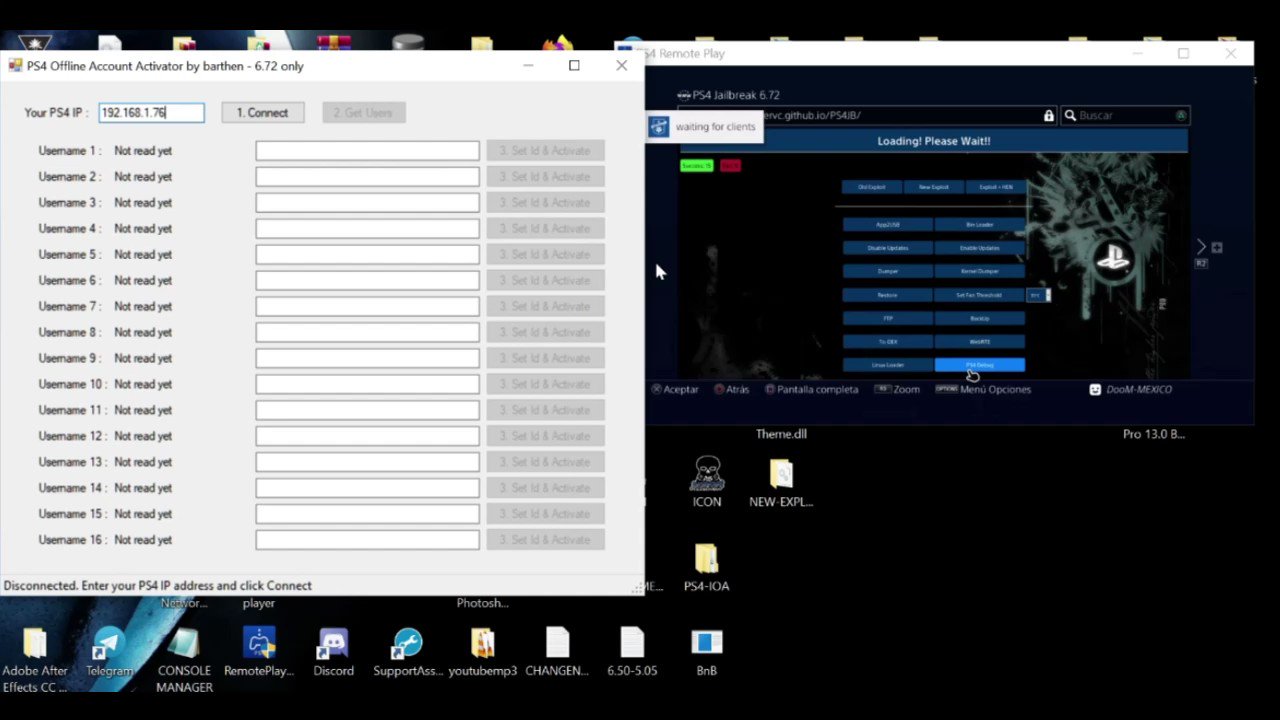Click the Atrás hint in Remote Play
1280x720 pixels.
pos(731,390)
